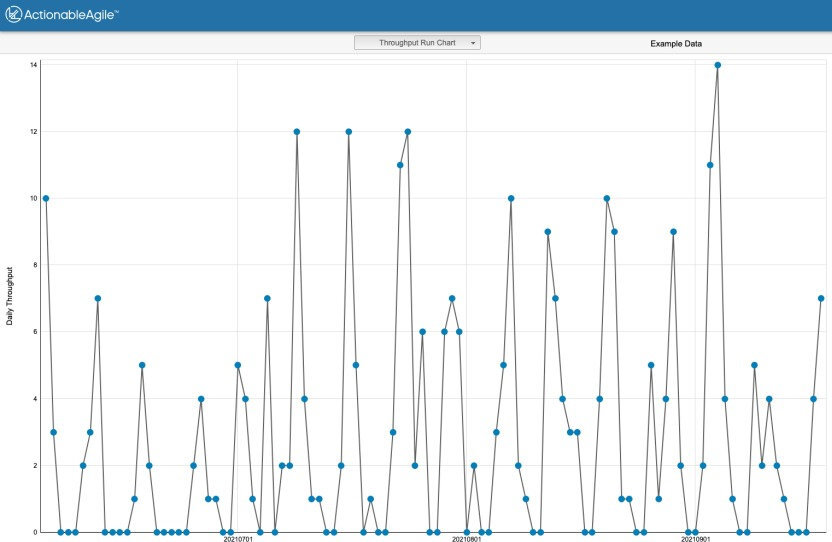Screen dimensions: 832x542
Task: Select the peak data point at value 14
Action: tap(717, 65)
